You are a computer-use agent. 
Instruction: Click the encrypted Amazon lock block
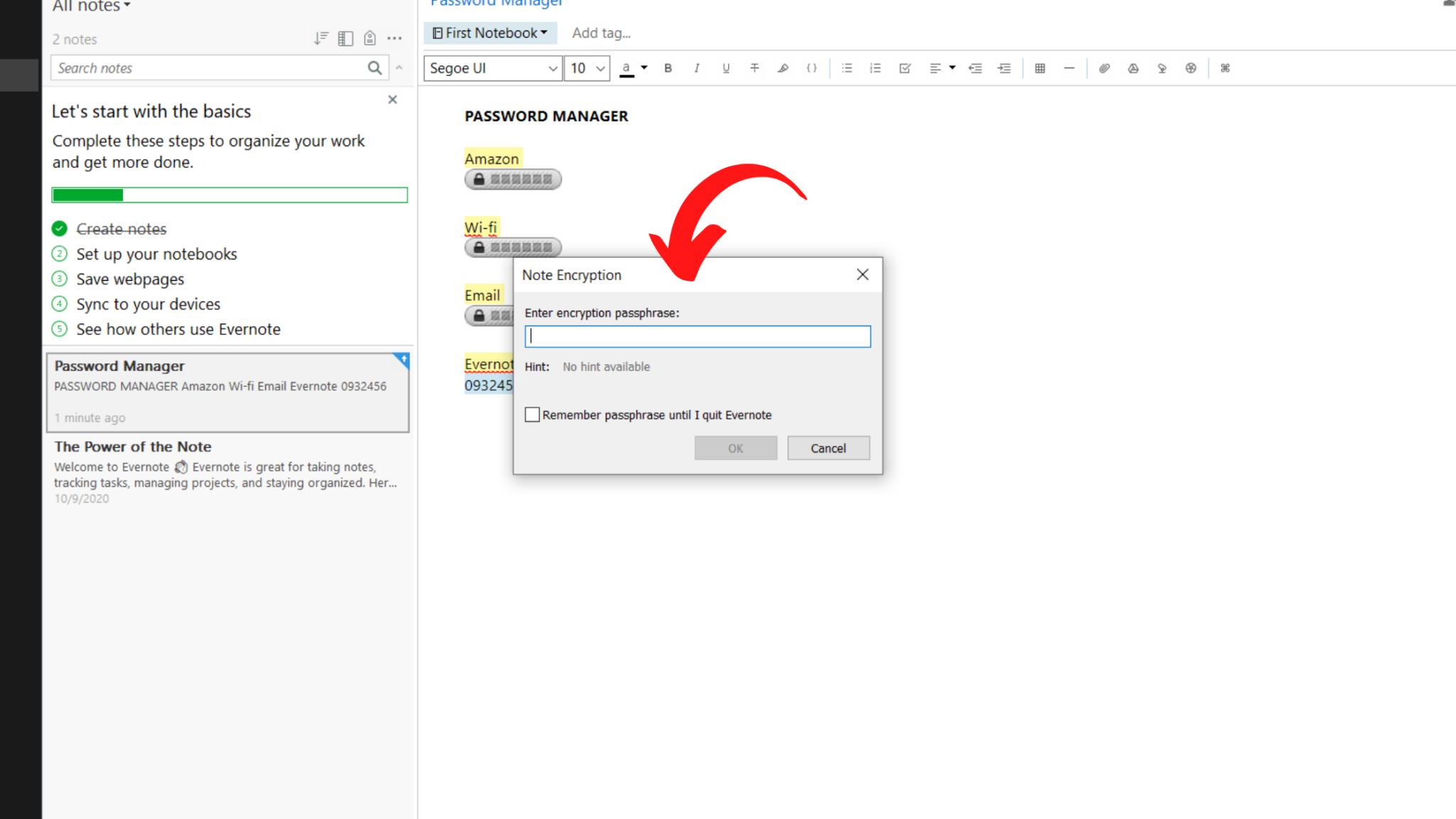[x=513, y=179]
